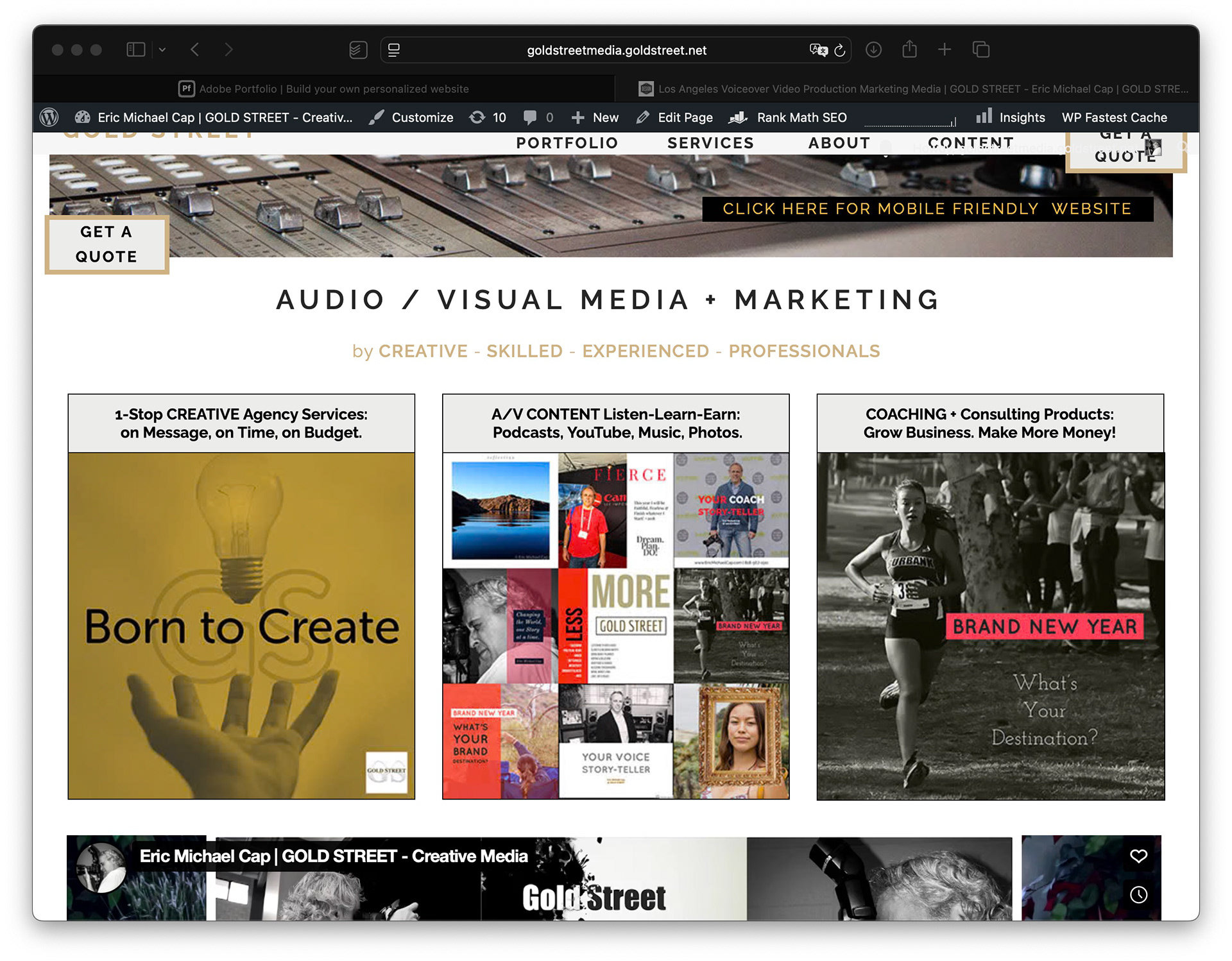Click the mobile friendly website banner link
1232x961 pixels.
(927, 209)
